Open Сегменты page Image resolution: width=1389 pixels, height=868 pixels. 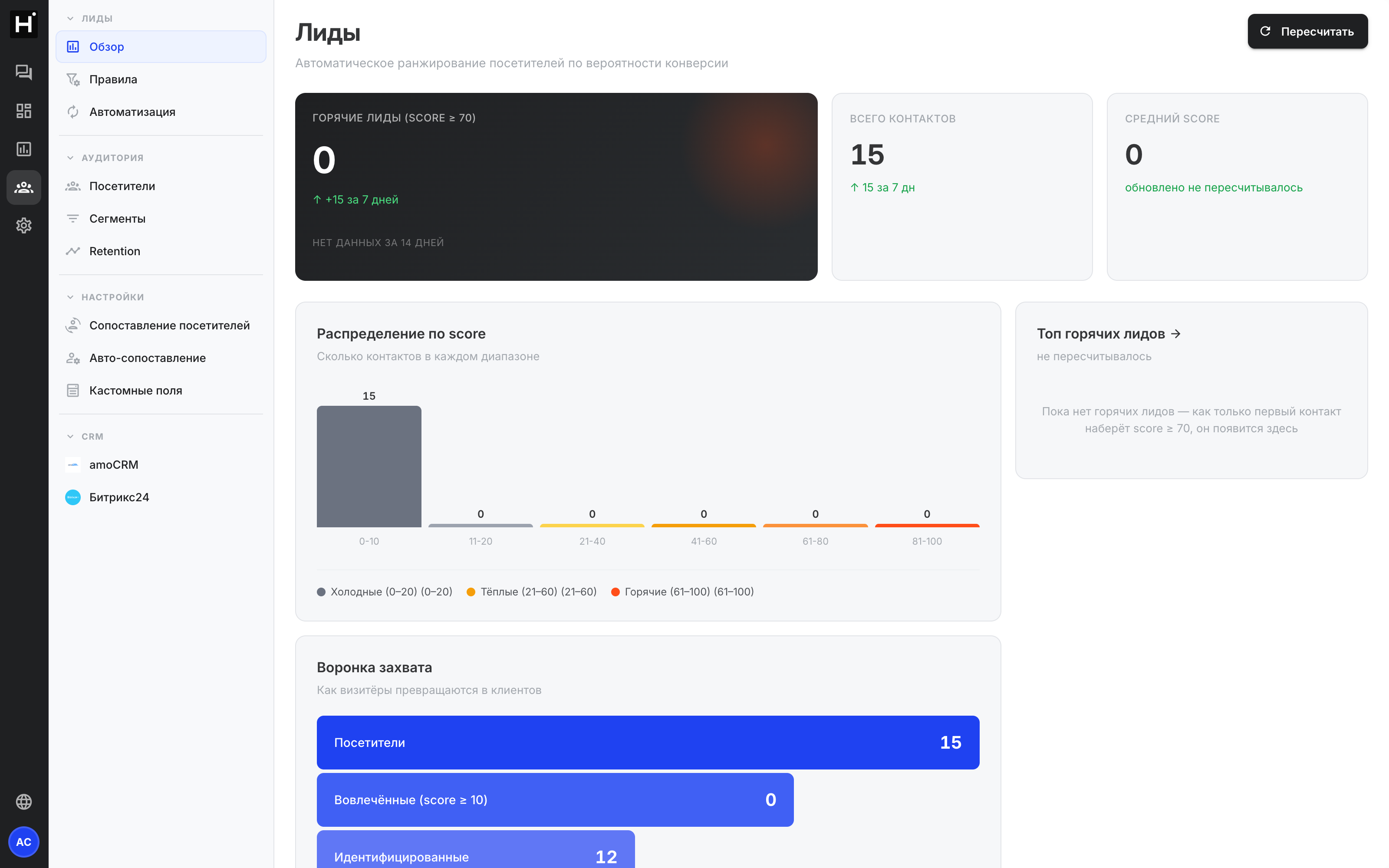[161, 219]
